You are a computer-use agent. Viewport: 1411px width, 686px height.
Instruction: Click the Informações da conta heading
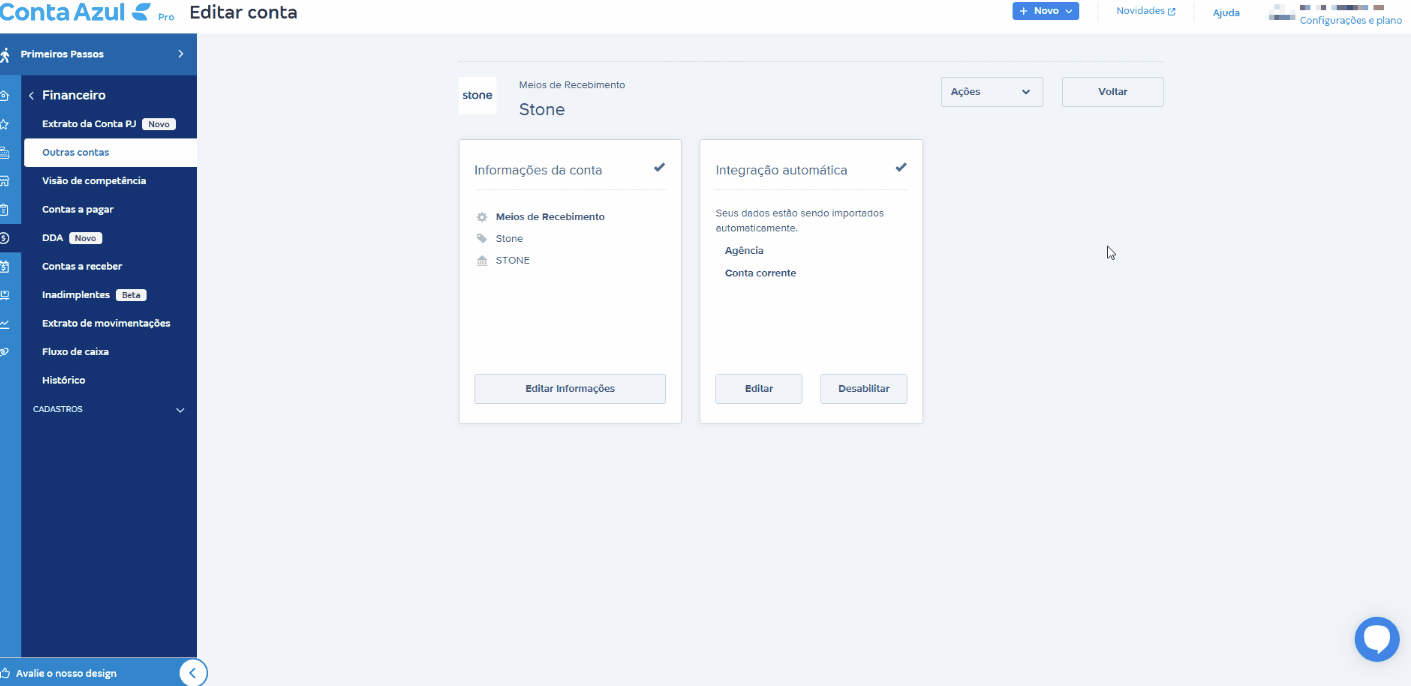[x=538, y=170]
